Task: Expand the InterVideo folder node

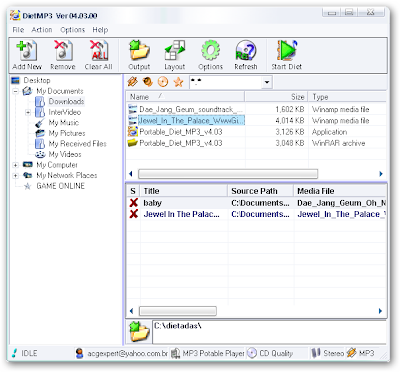Action: [28, 112]
